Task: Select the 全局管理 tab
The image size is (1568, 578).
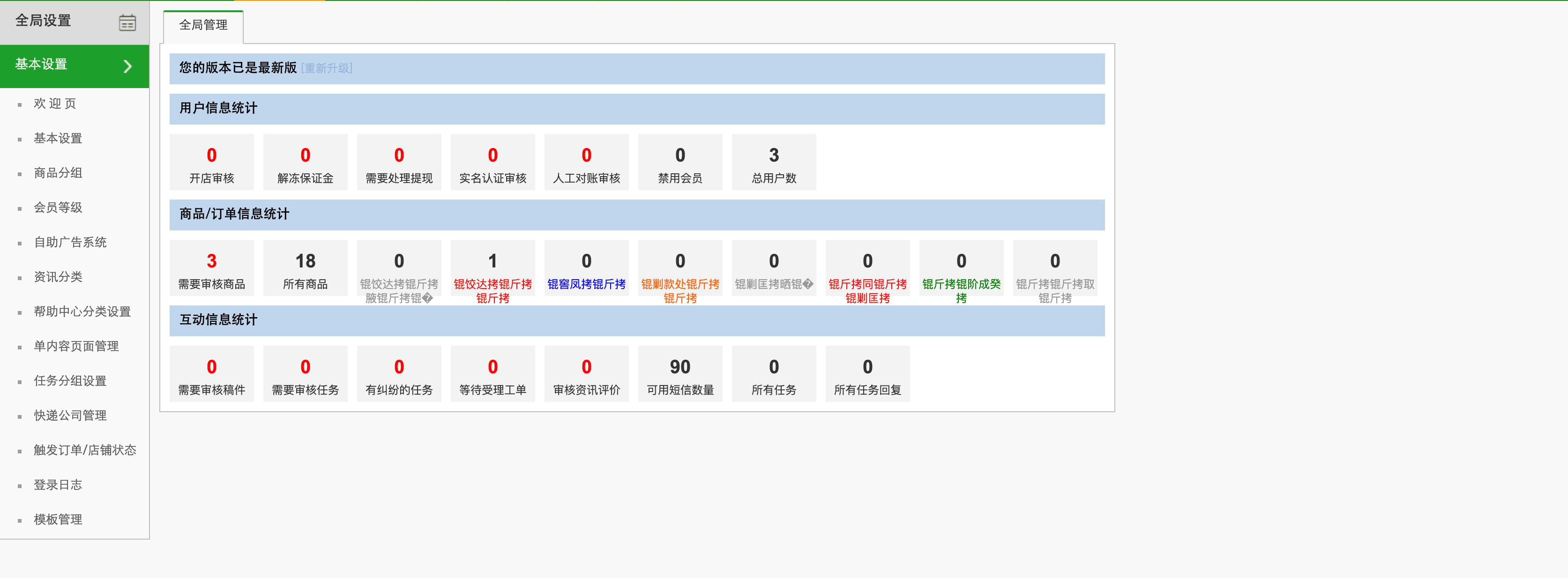Action: click(203, 26)
